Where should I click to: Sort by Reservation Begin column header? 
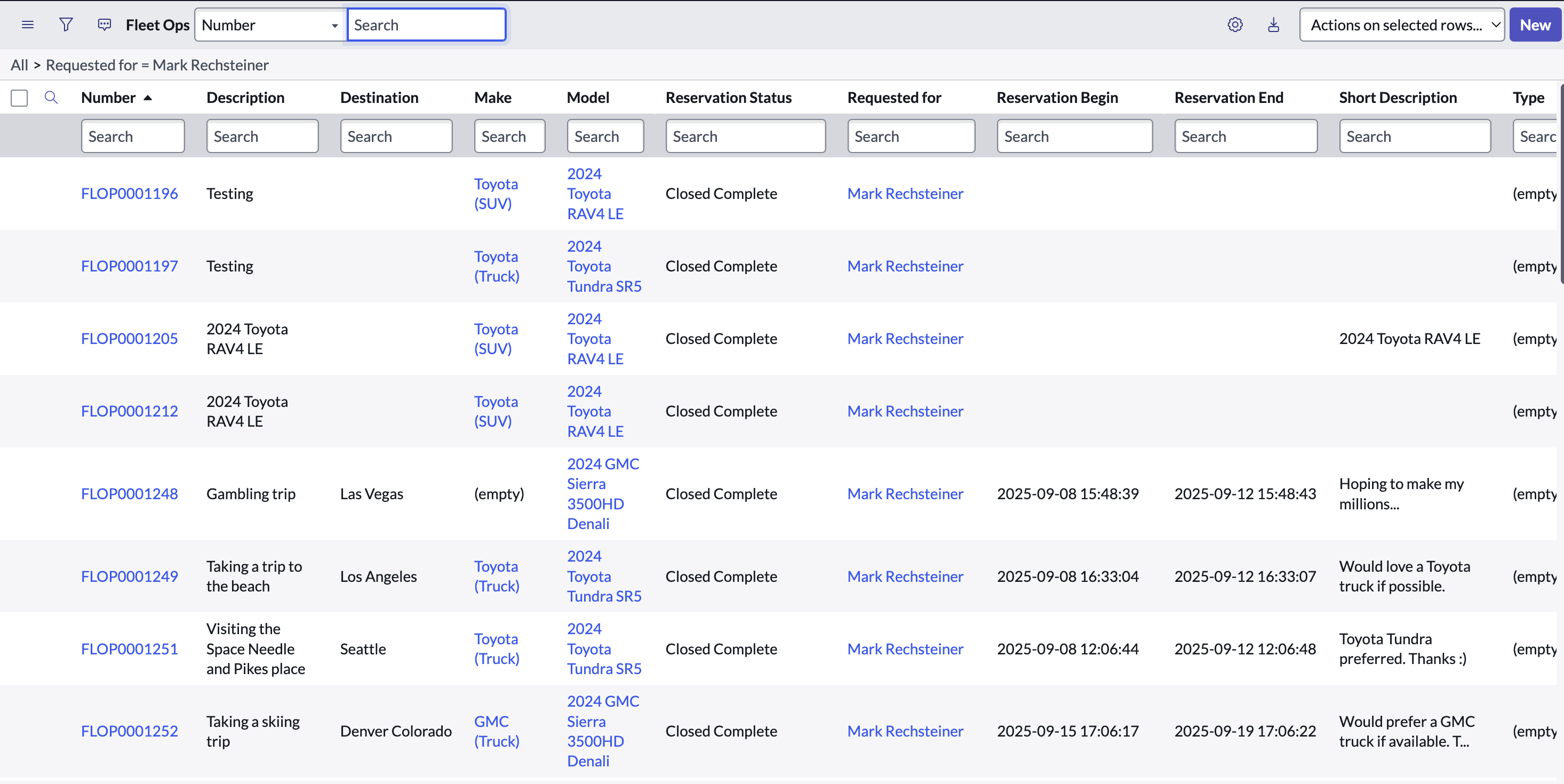coord(1057,98)
